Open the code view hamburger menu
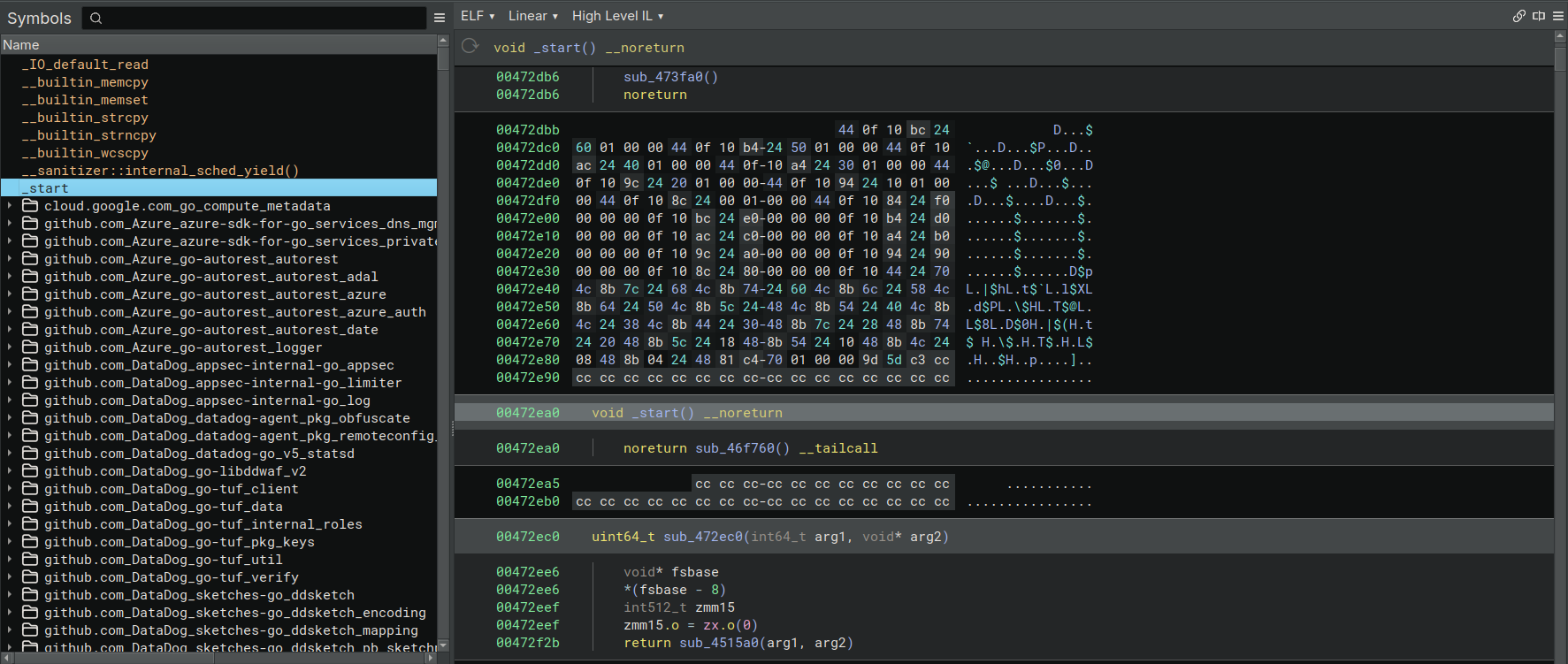 [1558, 16]
